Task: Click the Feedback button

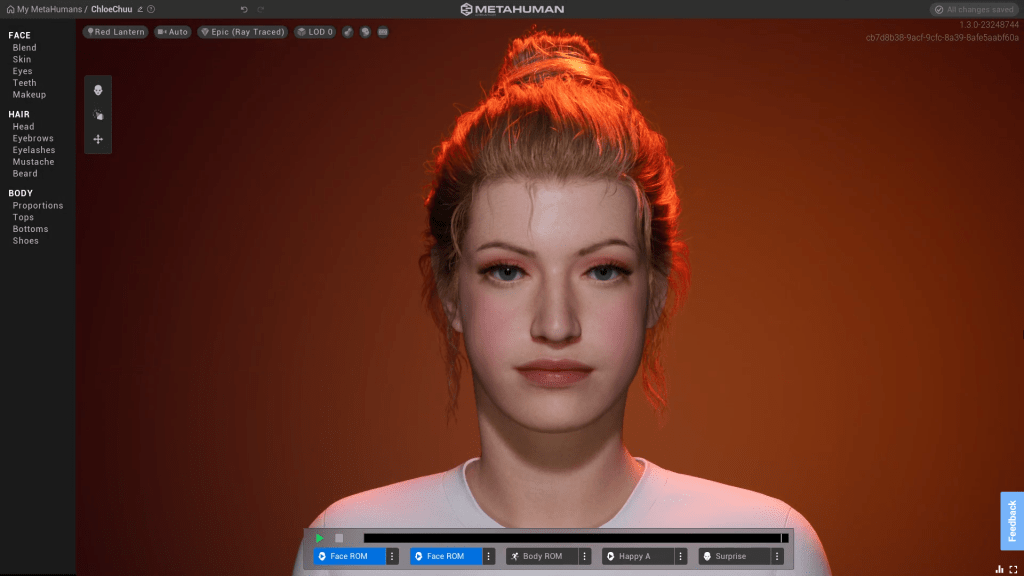Action: (x=1011, y=520)
